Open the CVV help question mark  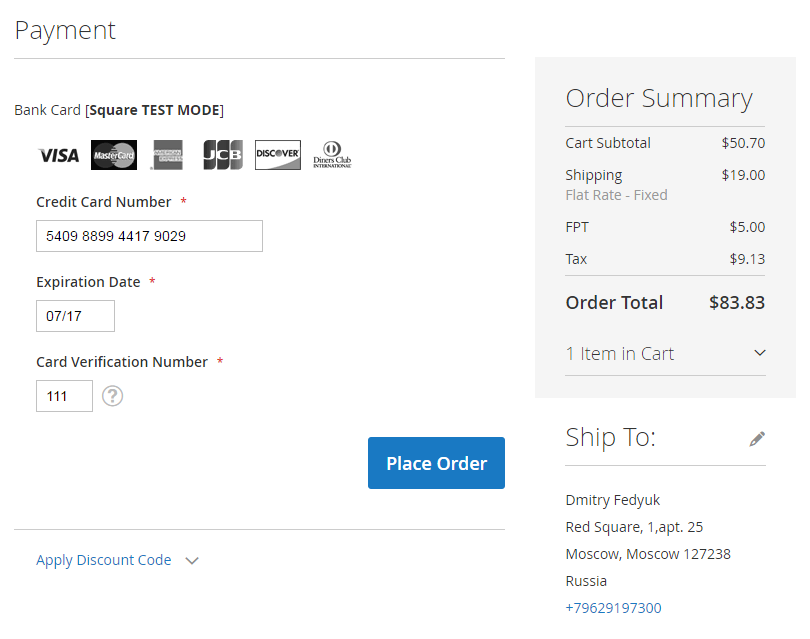[113, 396]
